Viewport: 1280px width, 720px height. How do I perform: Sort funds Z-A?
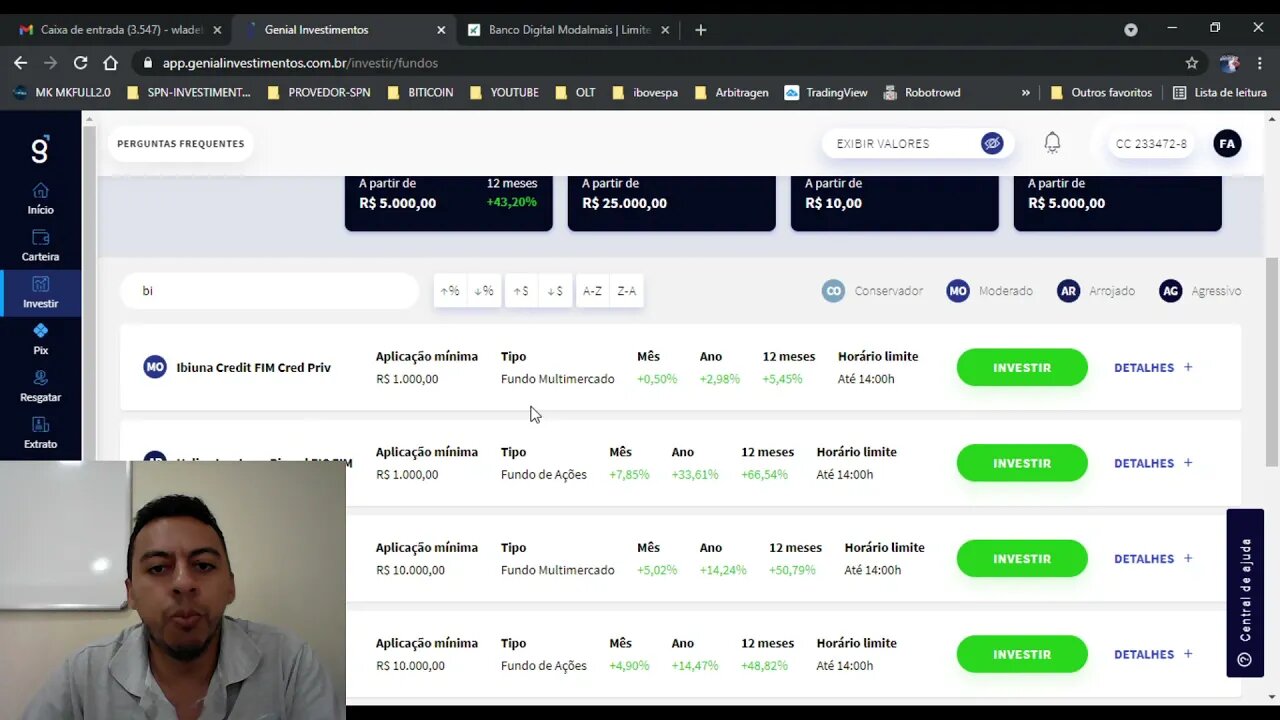[626, 291]
